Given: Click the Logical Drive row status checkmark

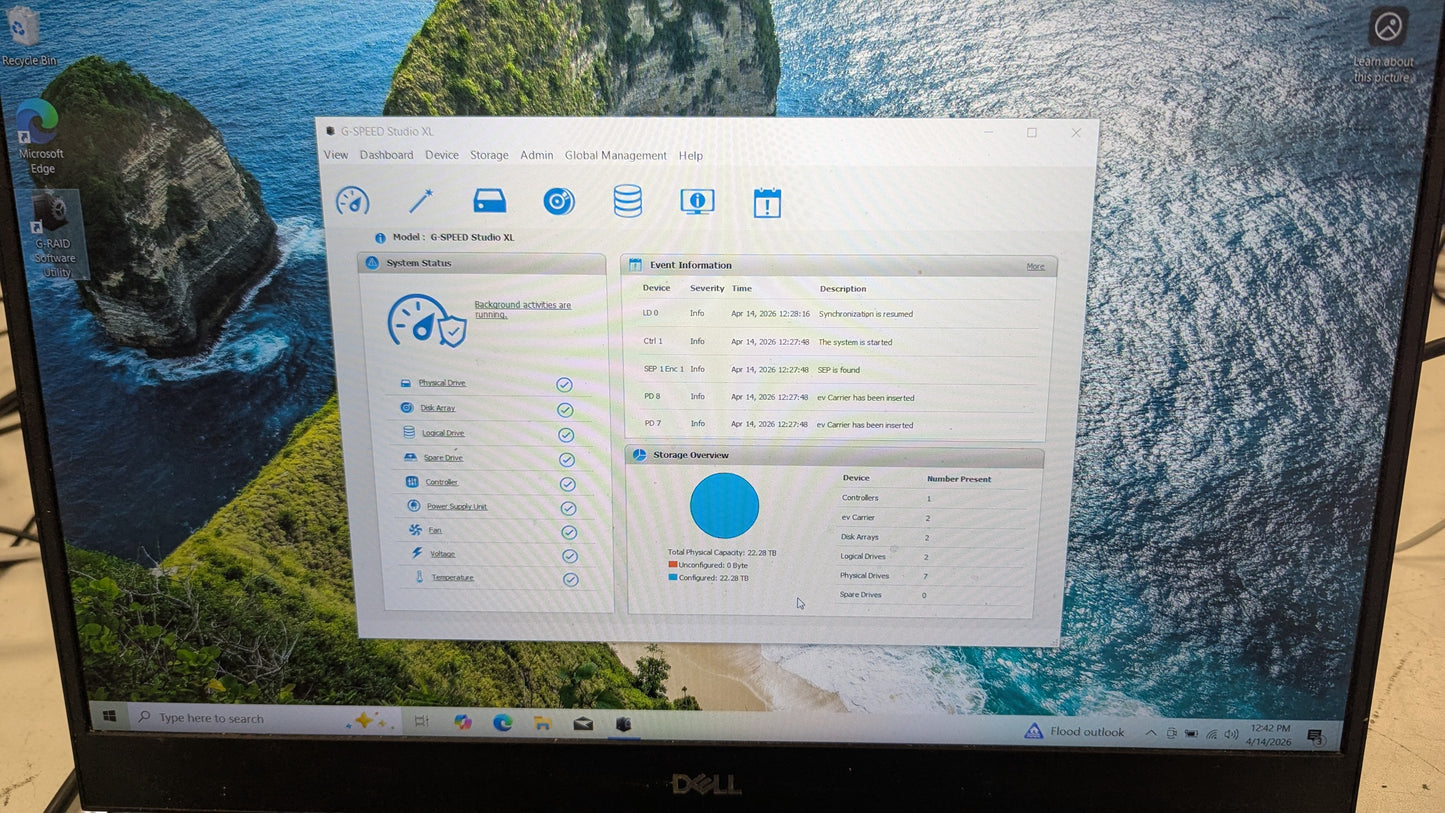Looking at the screenshot, I should click(566, 435).
